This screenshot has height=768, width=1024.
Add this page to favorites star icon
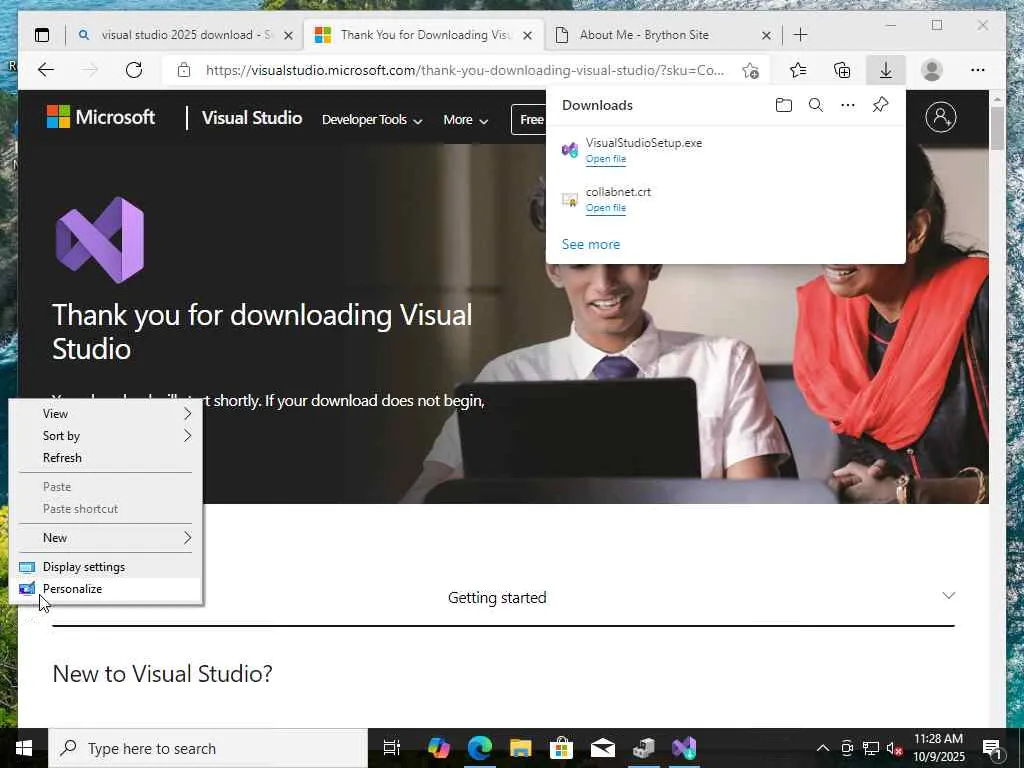click(750, 70)
